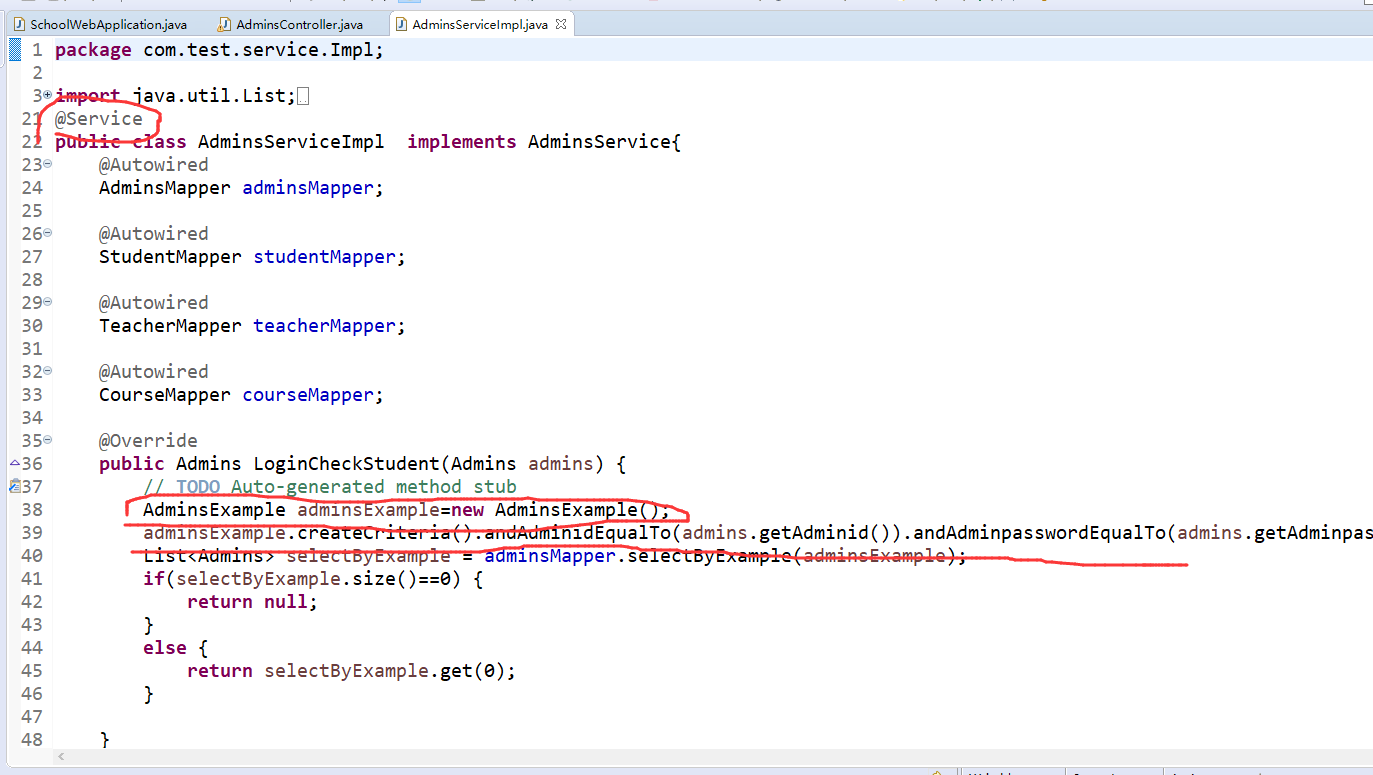
Task: Select the AdminsServiceImpl.java editor tab
Action: click(x=479, y=24)
